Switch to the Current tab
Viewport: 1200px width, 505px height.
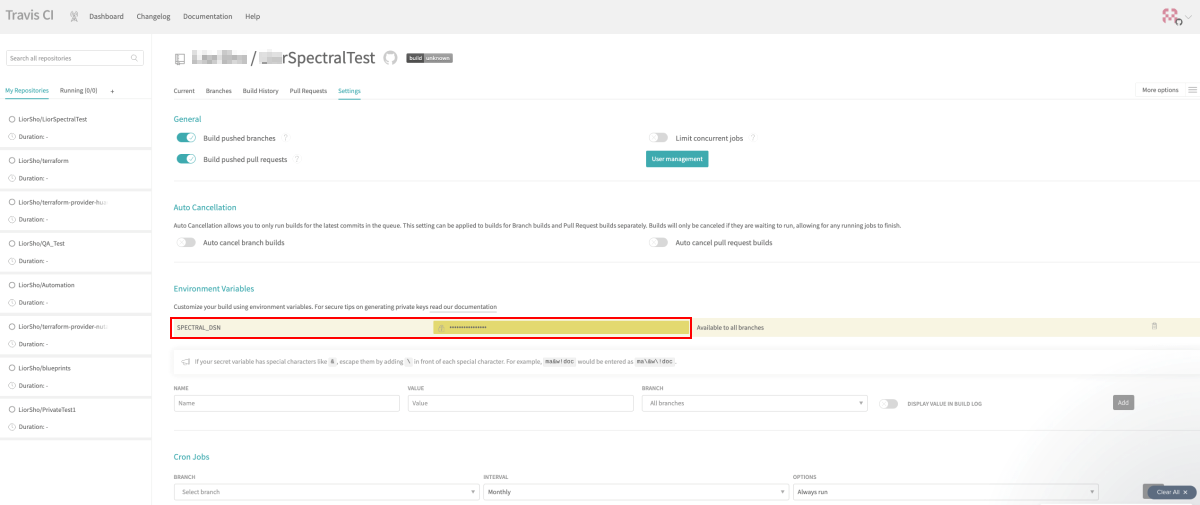(184, 91)
